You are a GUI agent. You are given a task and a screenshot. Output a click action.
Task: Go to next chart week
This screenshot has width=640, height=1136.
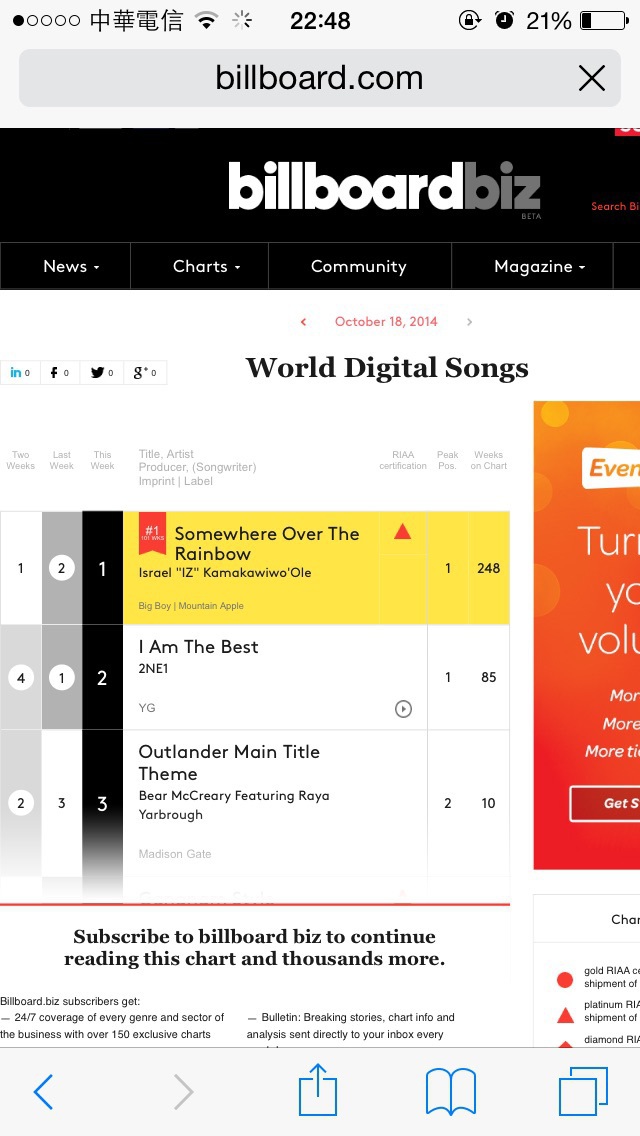click(469, 322)
